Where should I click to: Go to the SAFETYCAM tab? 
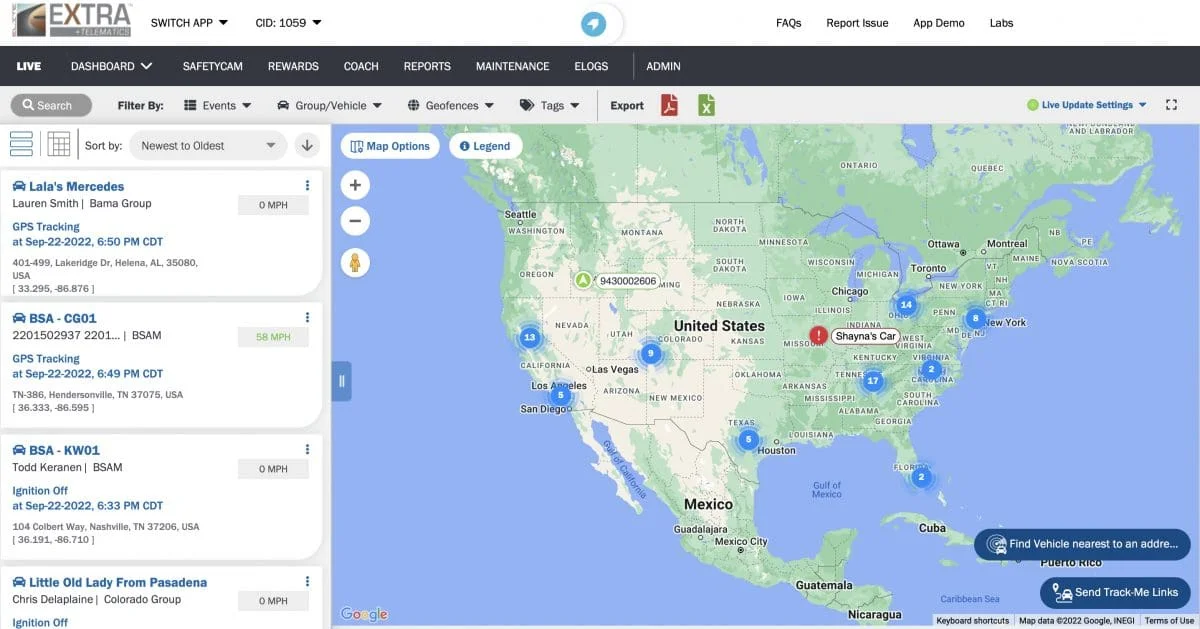[213, 66]
